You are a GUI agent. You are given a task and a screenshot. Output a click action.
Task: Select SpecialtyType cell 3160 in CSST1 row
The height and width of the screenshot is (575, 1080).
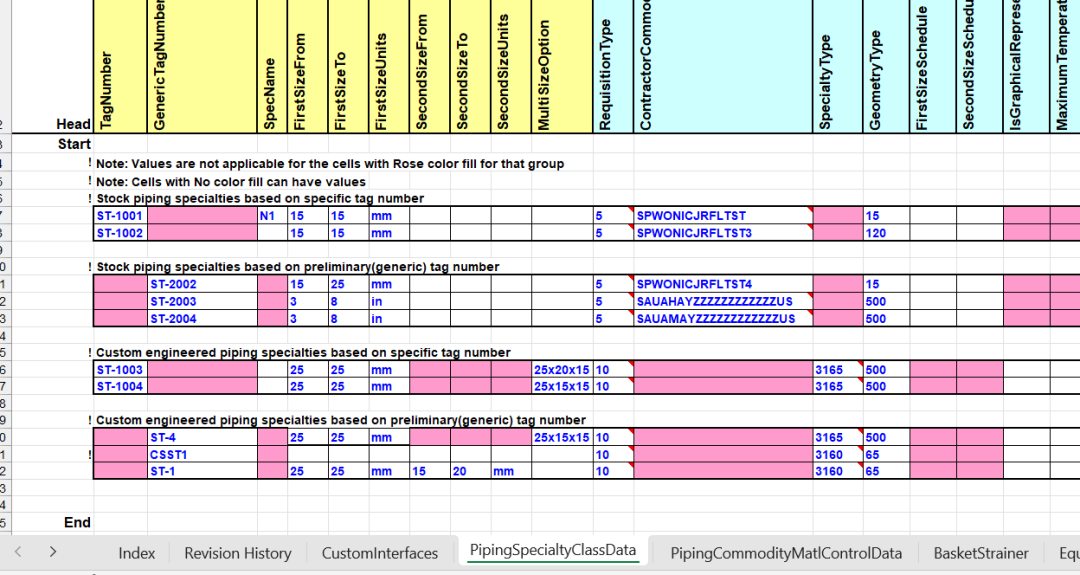pos(838,454)
